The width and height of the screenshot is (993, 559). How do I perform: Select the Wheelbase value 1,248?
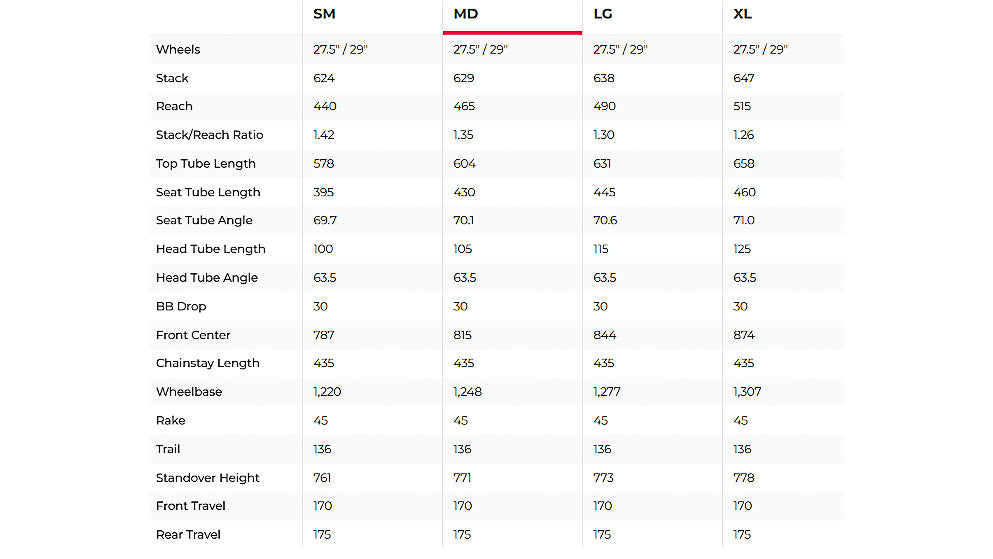click(467, 392)
